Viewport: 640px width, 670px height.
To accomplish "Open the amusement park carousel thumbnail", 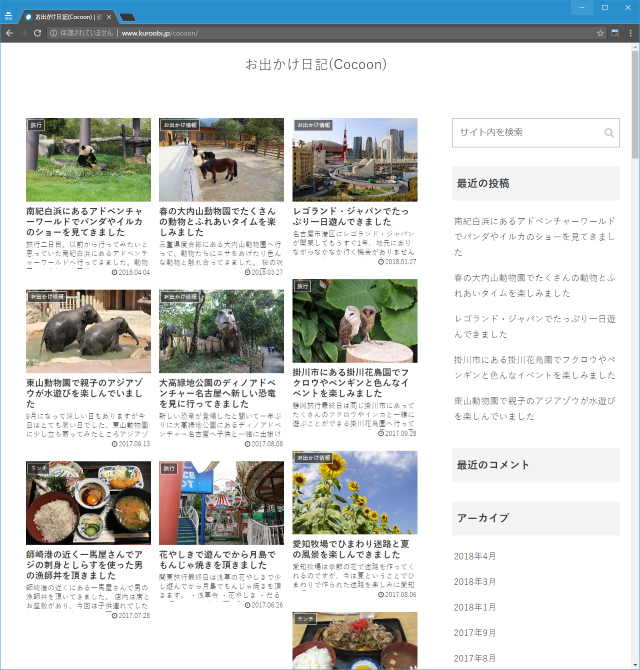I will pyautogui.click(x=221, y=502).
